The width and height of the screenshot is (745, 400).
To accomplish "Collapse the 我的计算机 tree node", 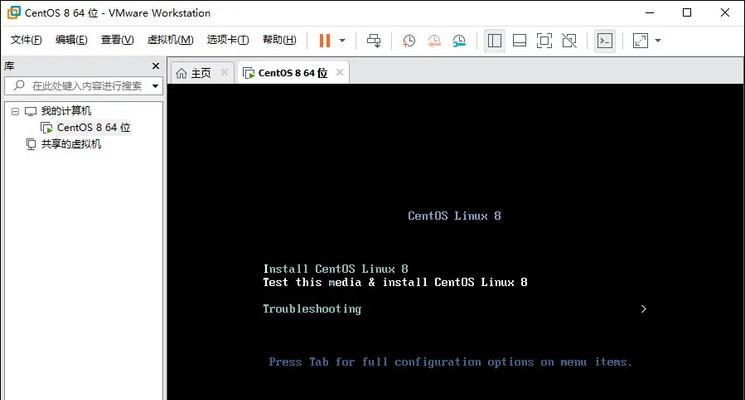I will point(15,111).
